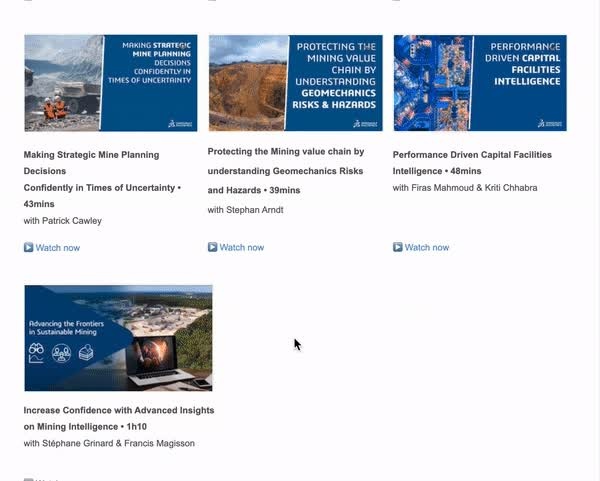The height and width of the screenshot is (481, 600).
Task: Click the play icon under Patrick Cawley's webinar
Action: pyautogui.click(x=28, y=247)
